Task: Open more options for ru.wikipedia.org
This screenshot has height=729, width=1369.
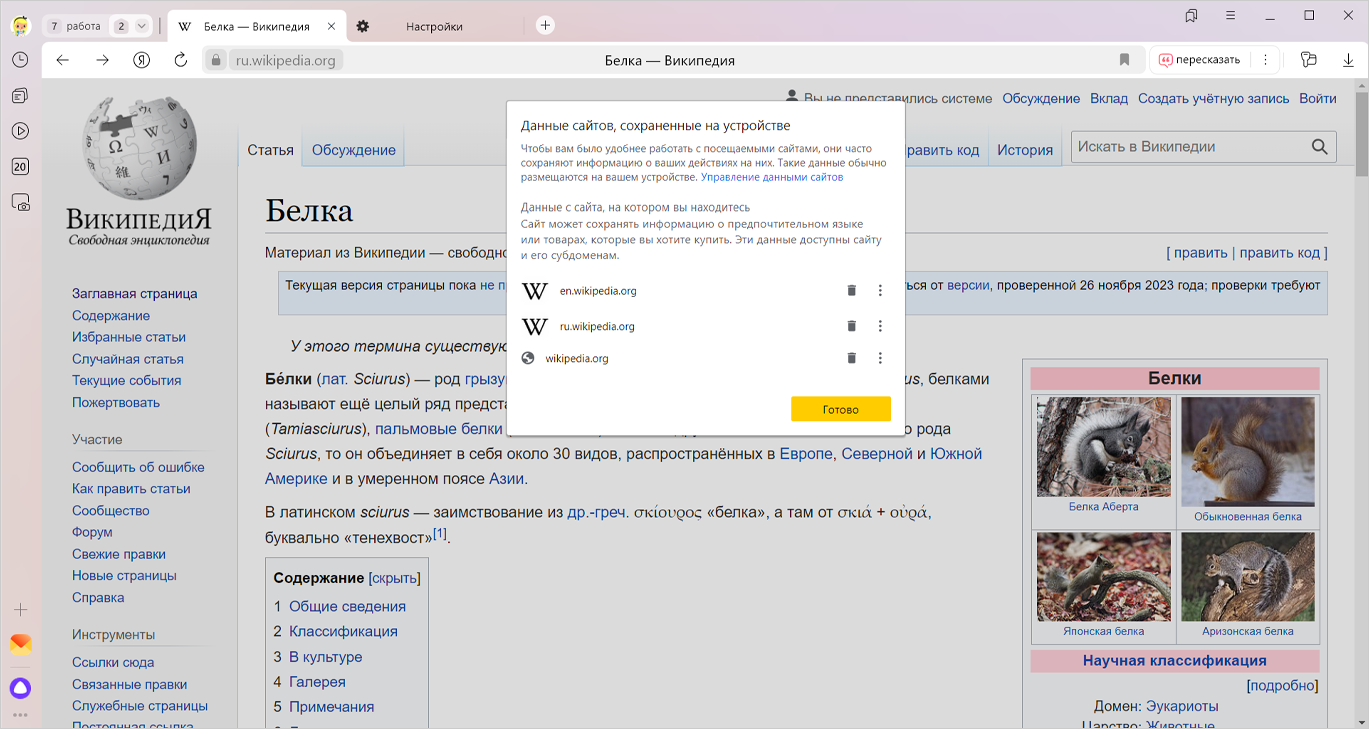Action: click(x=880, y=326)
